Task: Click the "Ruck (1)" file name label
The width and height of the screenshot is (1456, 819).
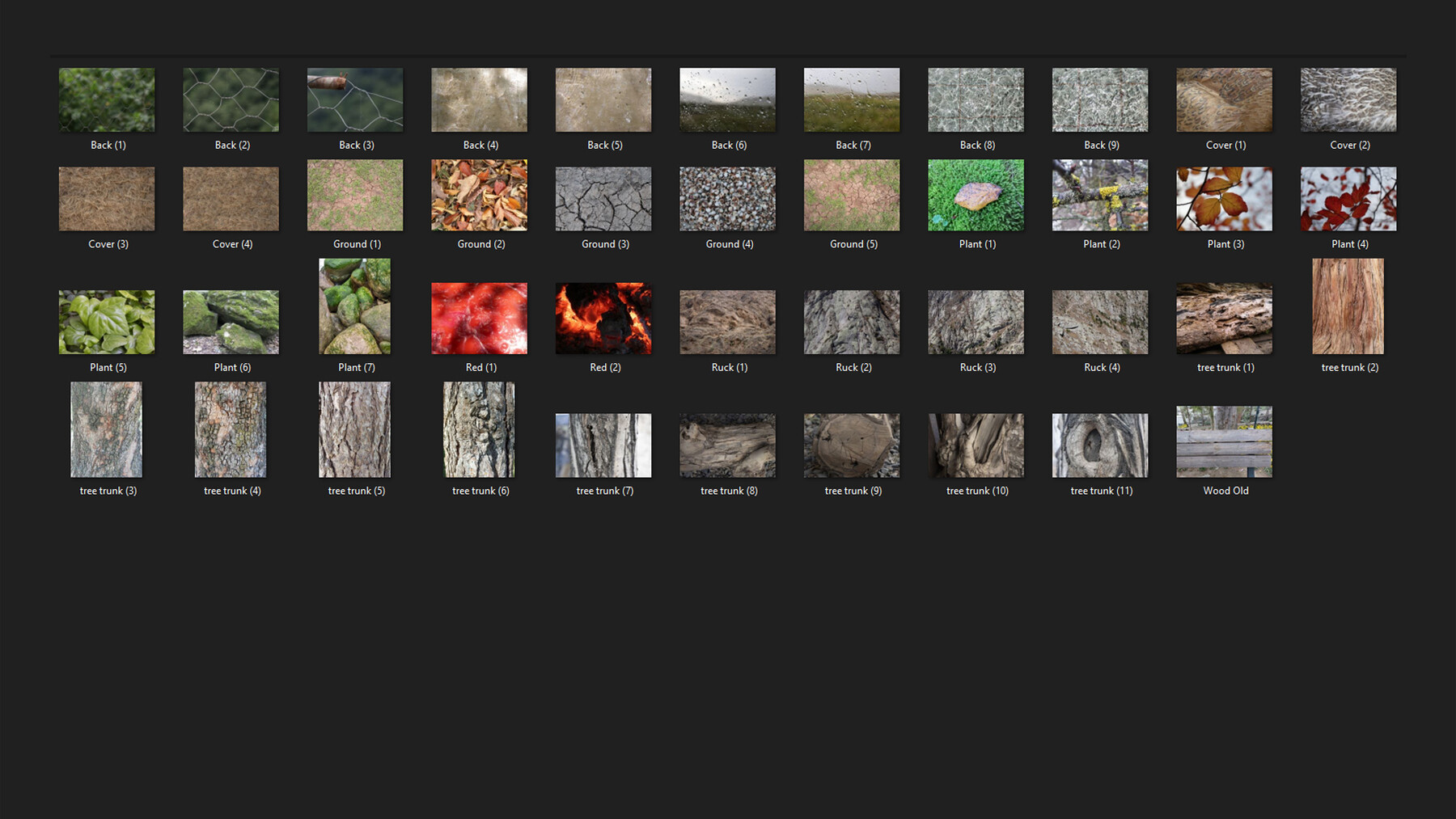Action: 730,368
